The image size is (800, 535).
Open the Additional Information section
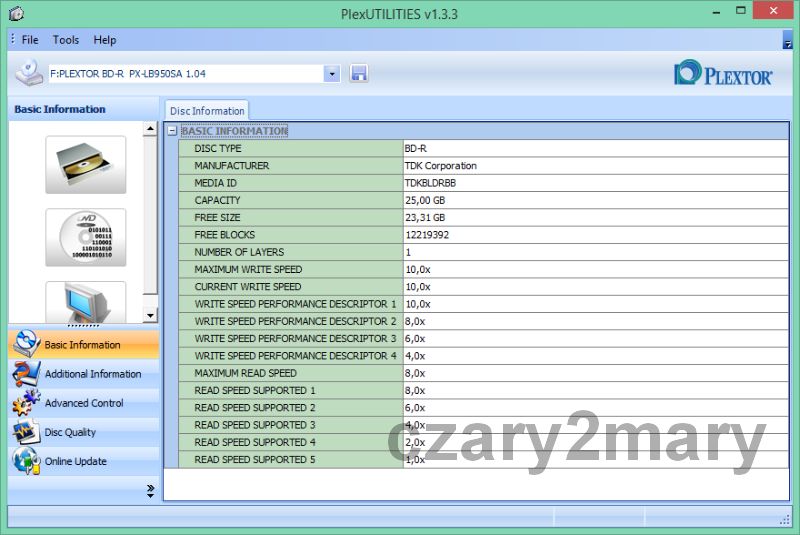[84, 374]
